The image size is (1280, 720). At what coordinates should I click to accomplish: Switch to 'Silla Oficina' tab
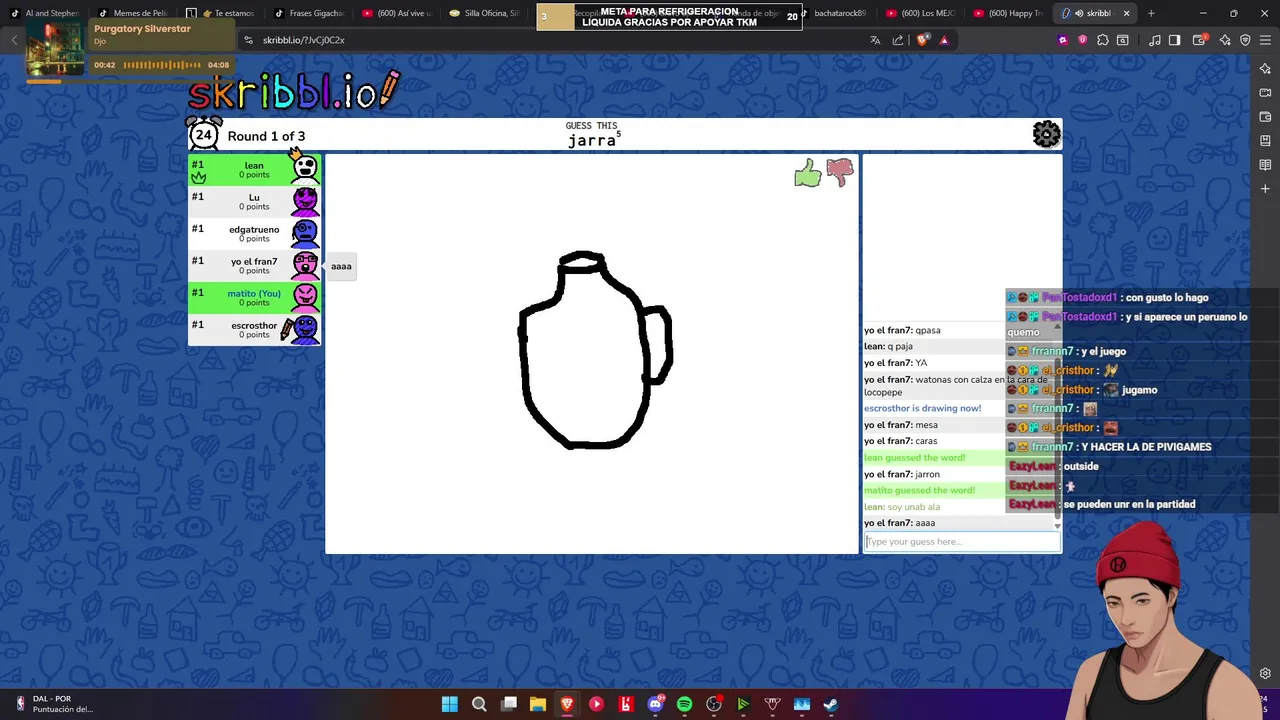coord(486,13)
